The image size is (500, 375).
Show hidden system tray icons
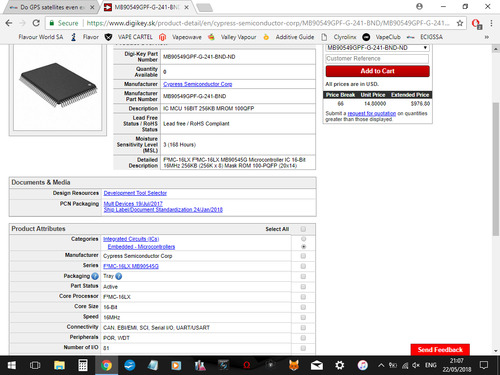[x=381, y=365]
